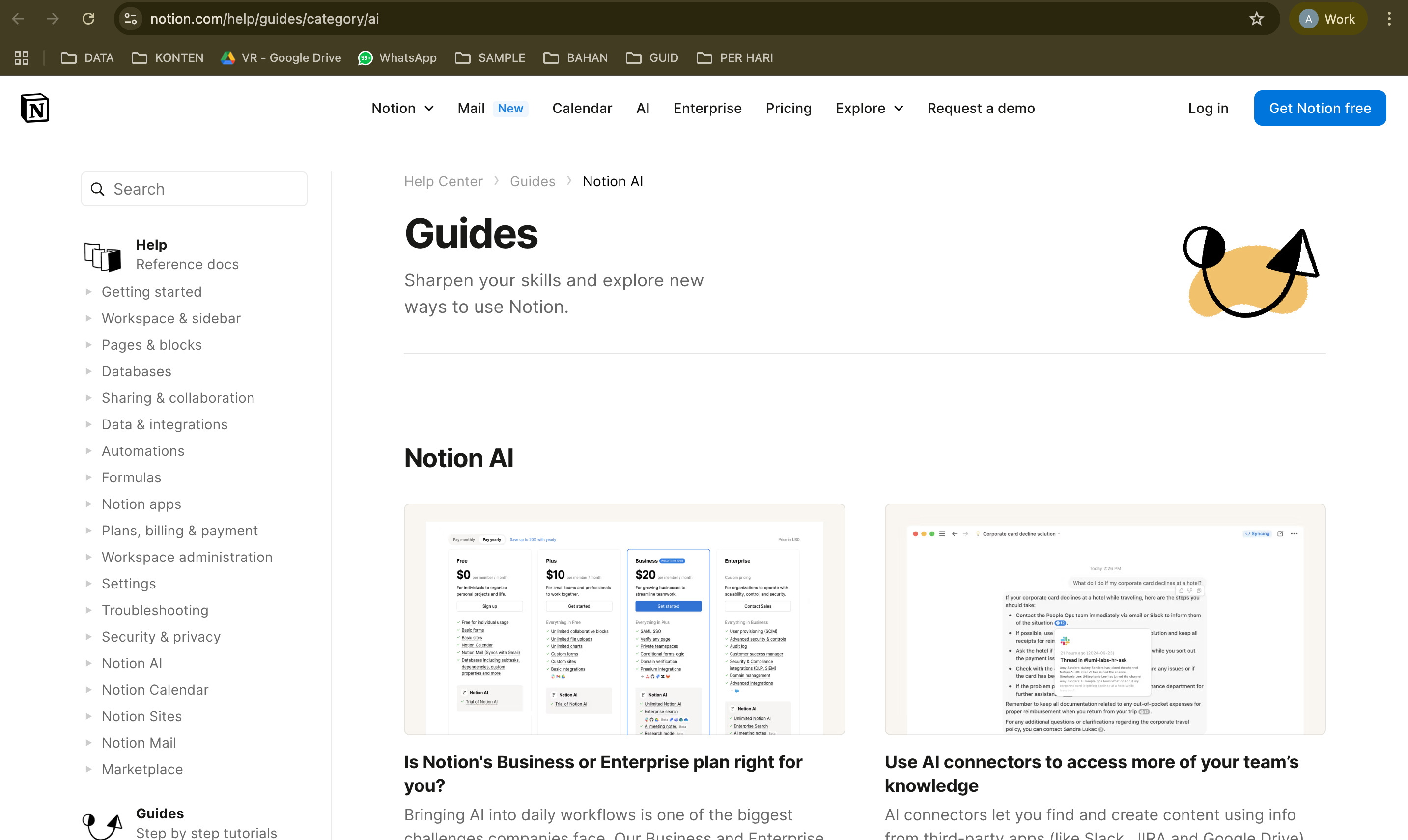This screenshot has width=1408, height=840.
Task: Open the VR - Google Drive bookmark
Action: coord(282,58)
